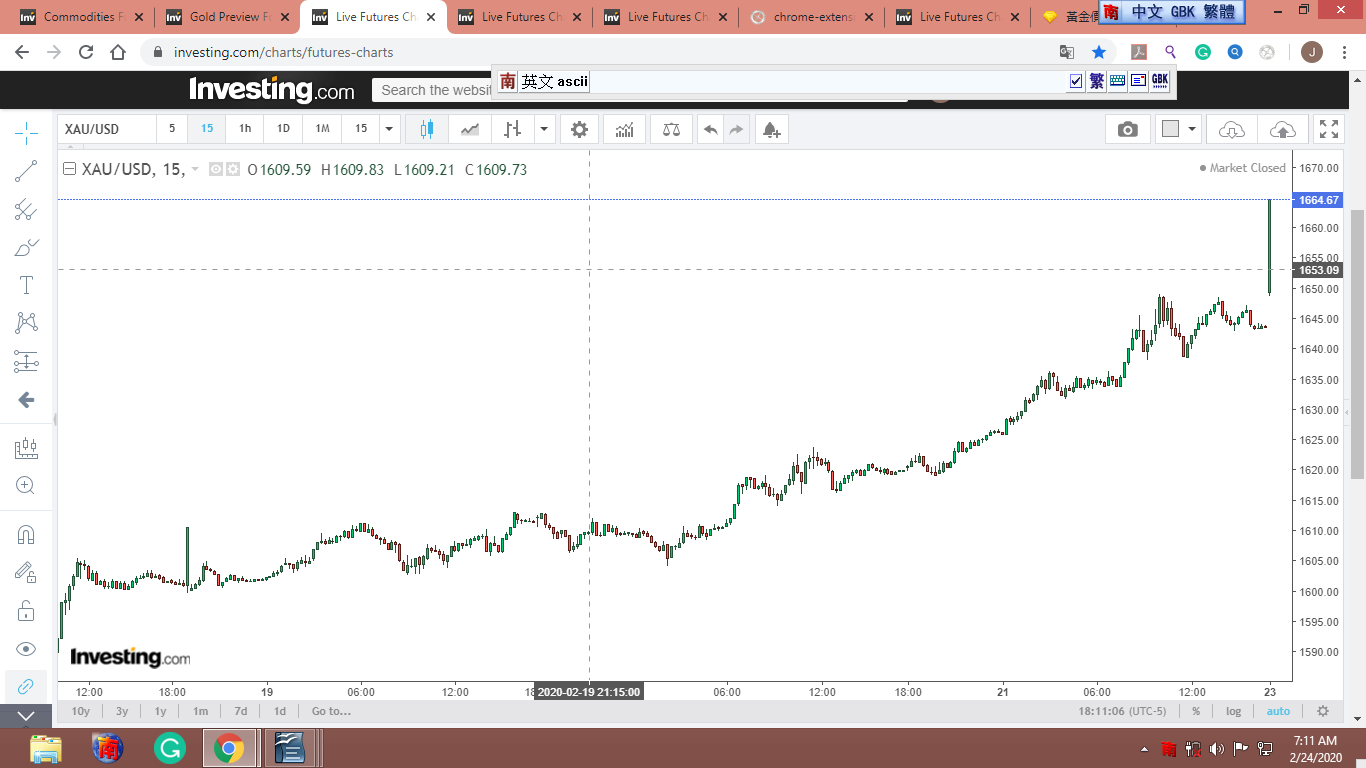This screenshot has height=768, width=1366.
Task: Open the Compare symbols scales icon
Action: coord(671,129)
